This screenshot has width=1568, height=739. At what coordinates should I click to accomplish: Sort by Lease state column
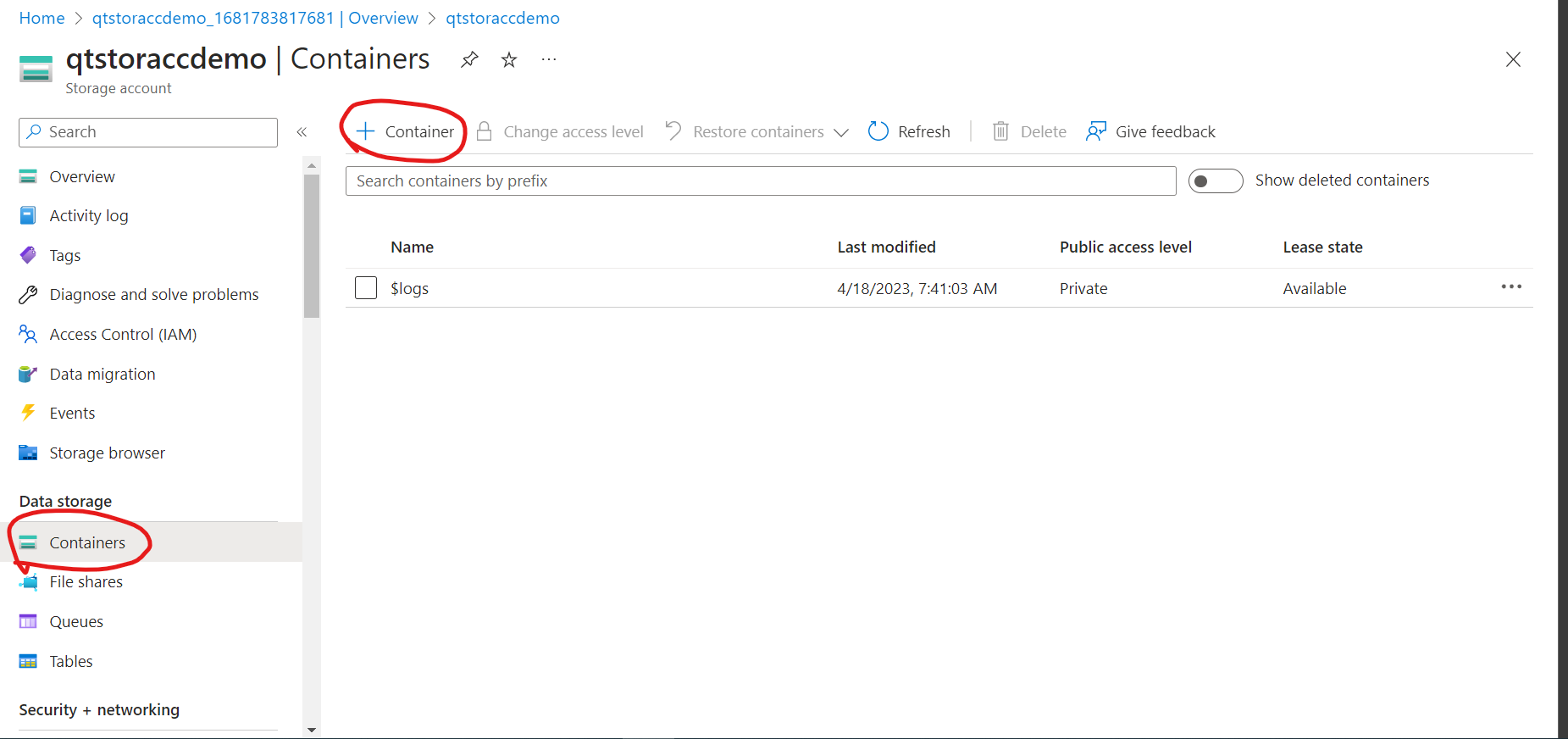1322,247
